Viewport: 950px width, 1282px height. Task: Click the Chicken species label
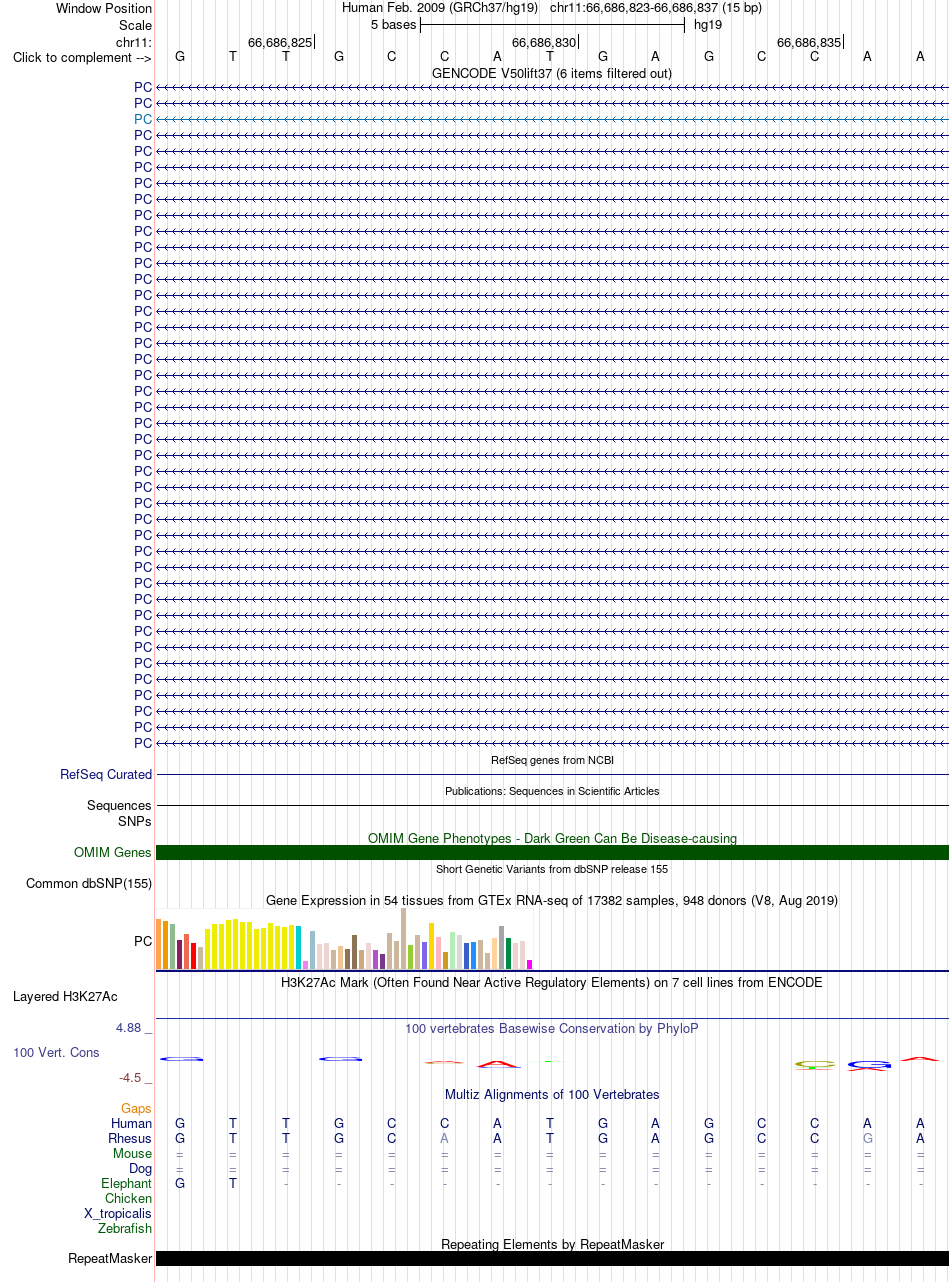click(129, 1198)
